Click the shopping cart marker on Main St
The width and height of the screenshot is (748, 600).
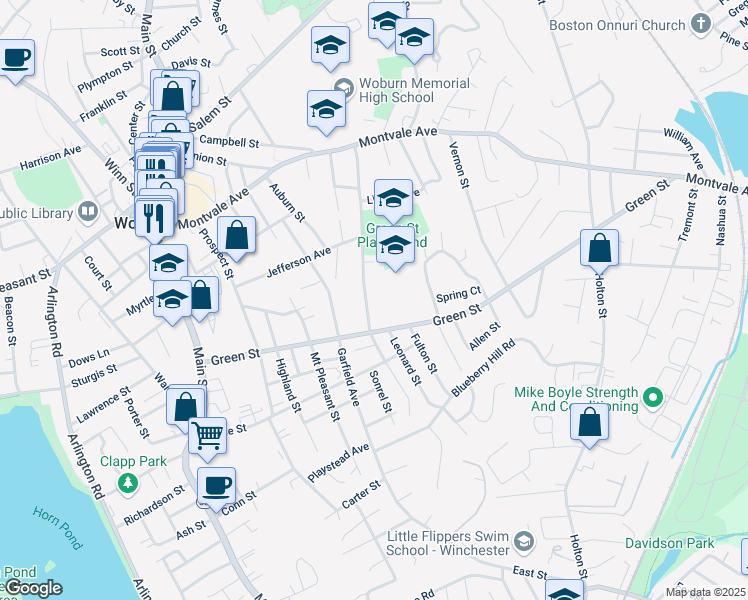tap(208, 439)
